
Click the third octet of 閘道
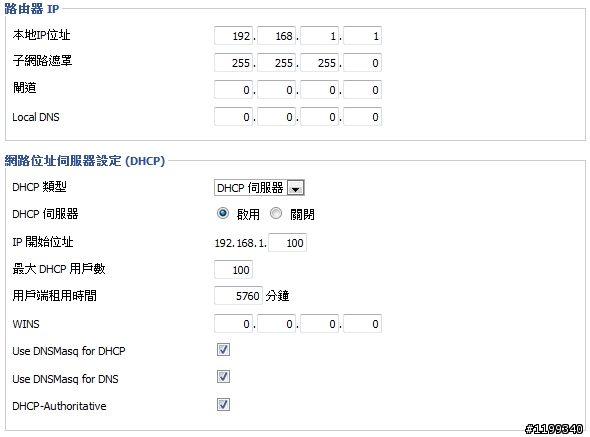(319, 90)
